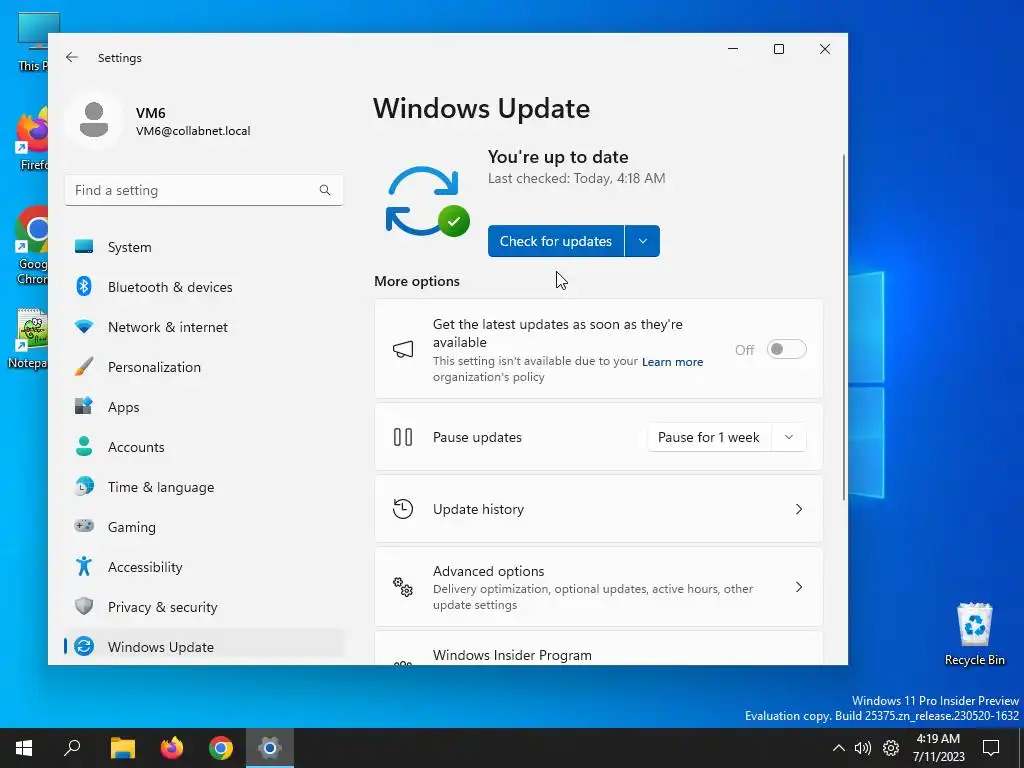Open File Explorer from the taskbar

(x=122, y=747)
